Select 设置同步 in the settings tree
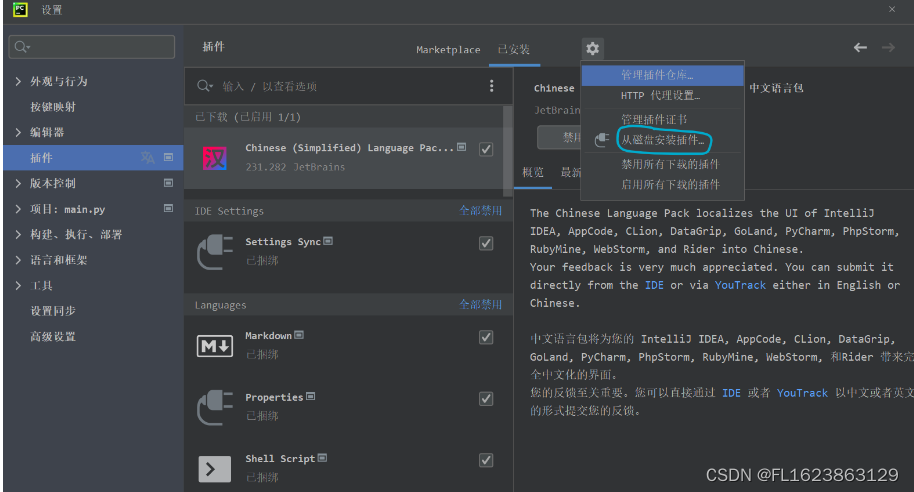Image resolution: width=914 pixels, height=492 pixels. point(53,311)
